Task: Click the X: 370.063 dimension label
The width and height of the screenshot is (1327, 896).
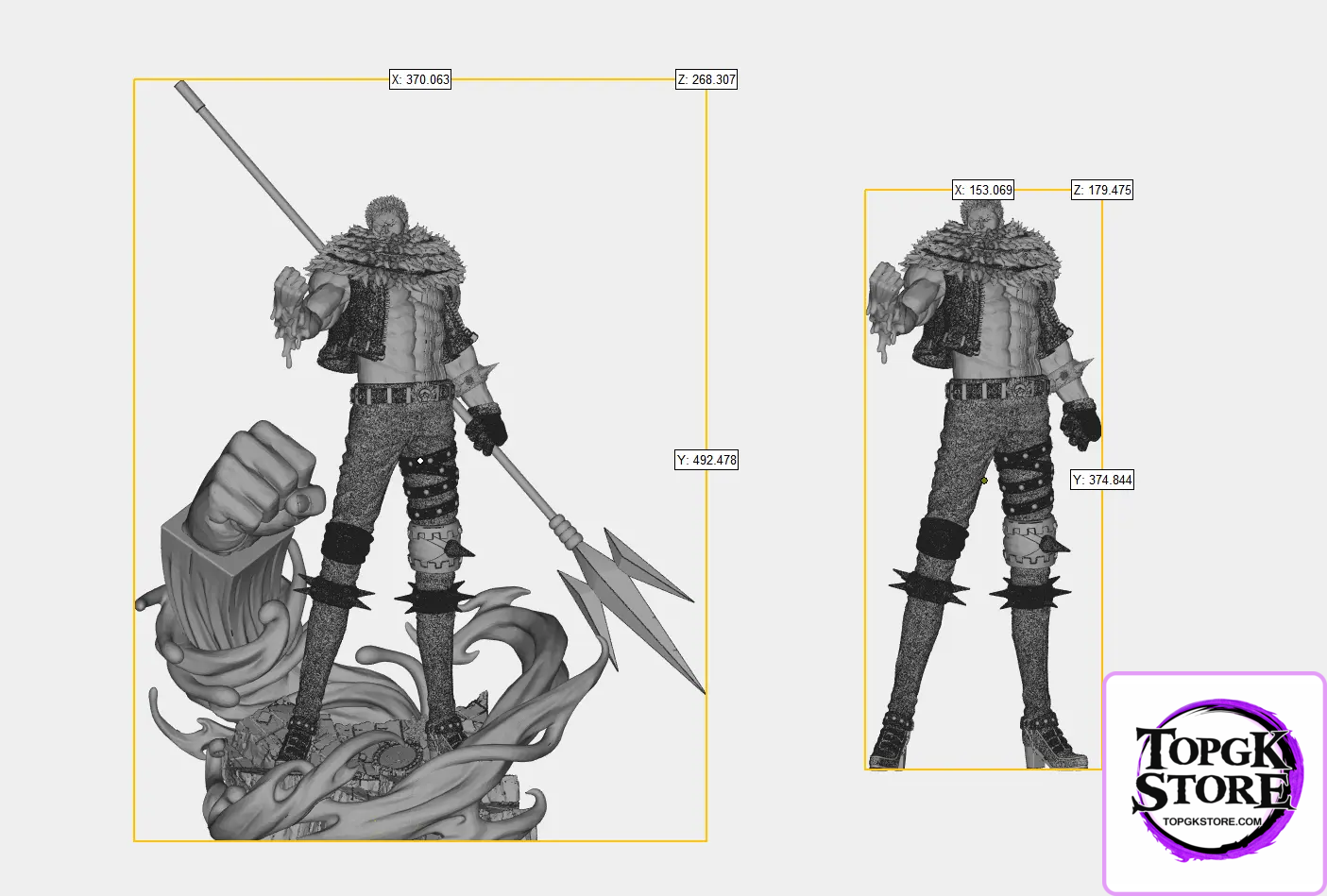Action: (x=420, y=79)
